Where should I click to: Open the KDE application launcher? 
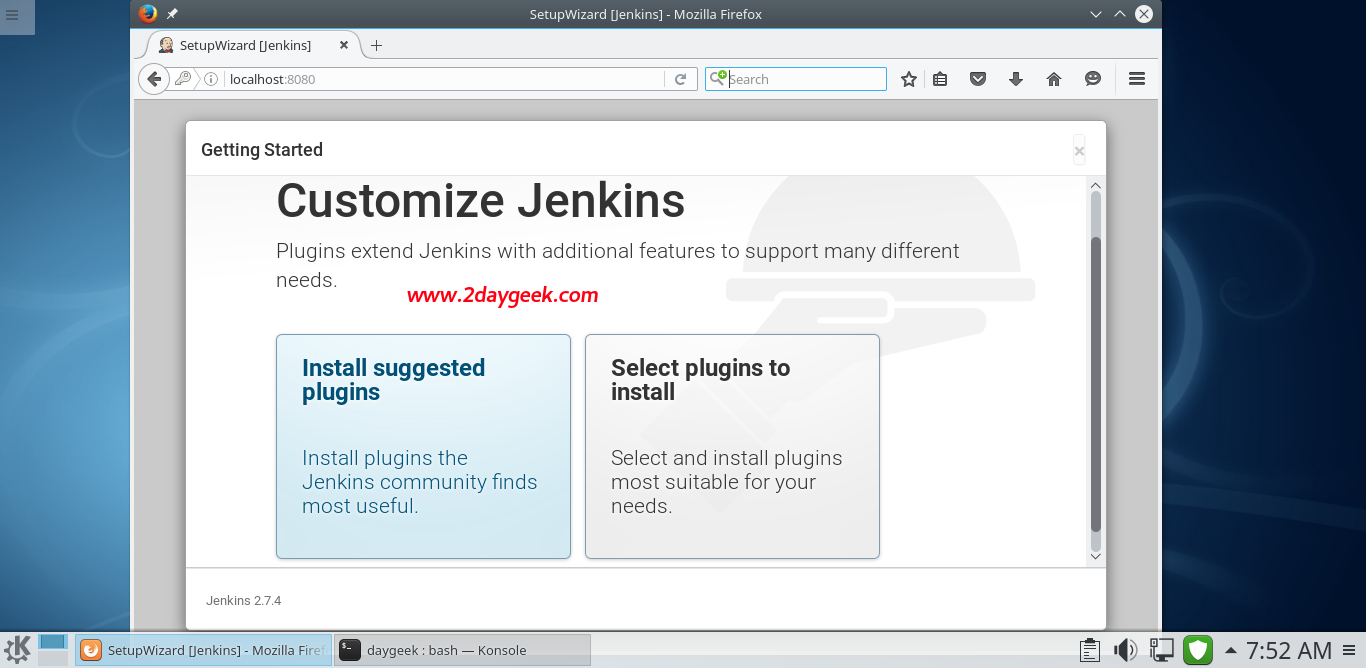click(18, 650)
